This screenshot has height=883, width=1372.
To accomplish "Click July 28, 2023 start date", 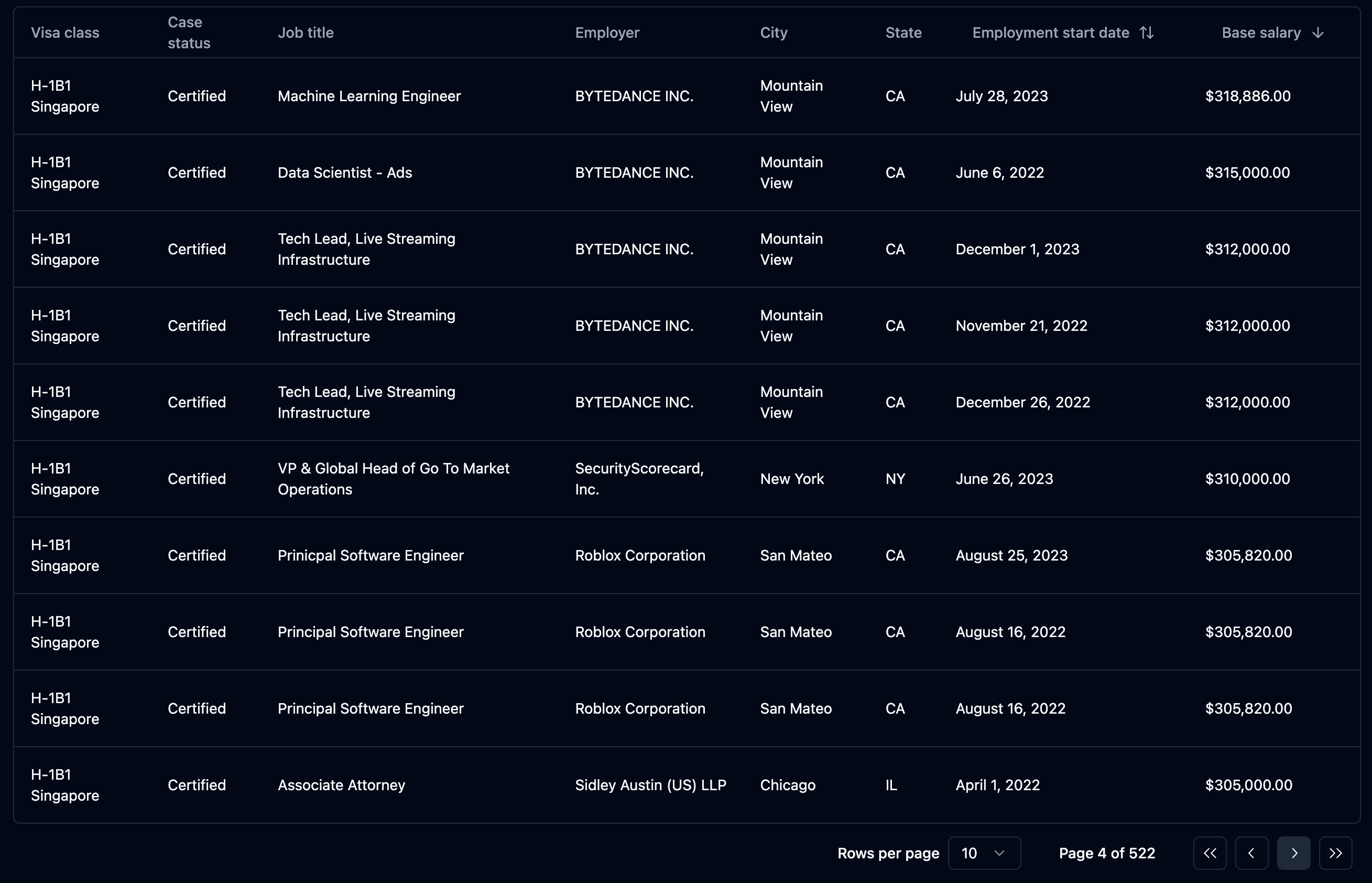I will pyautogui.click(x=1002, y=96).
